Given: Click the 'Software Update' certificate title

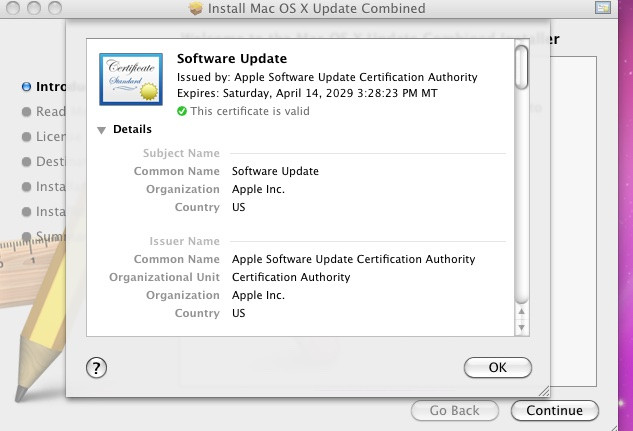Looking at the screenshot, I should point(232,59).
